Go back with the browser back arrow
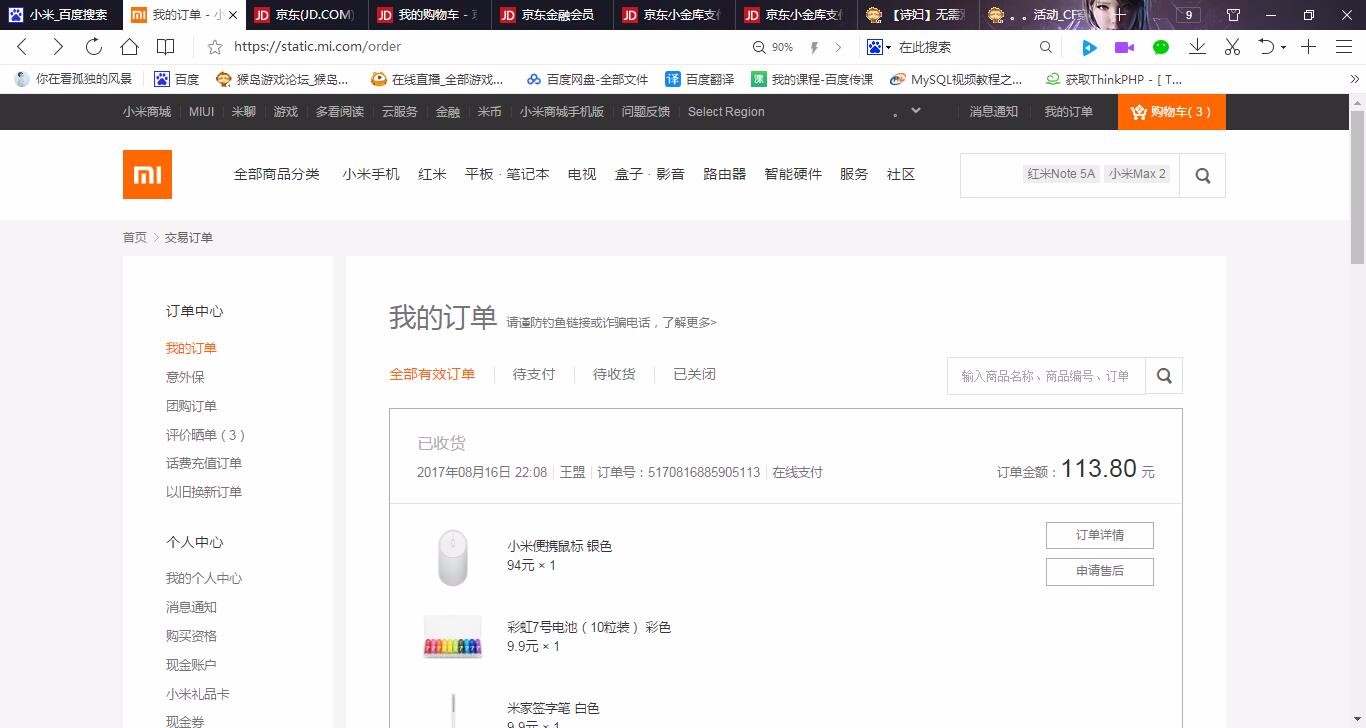This screenshot has width=1366, height=728. point(22,47)
